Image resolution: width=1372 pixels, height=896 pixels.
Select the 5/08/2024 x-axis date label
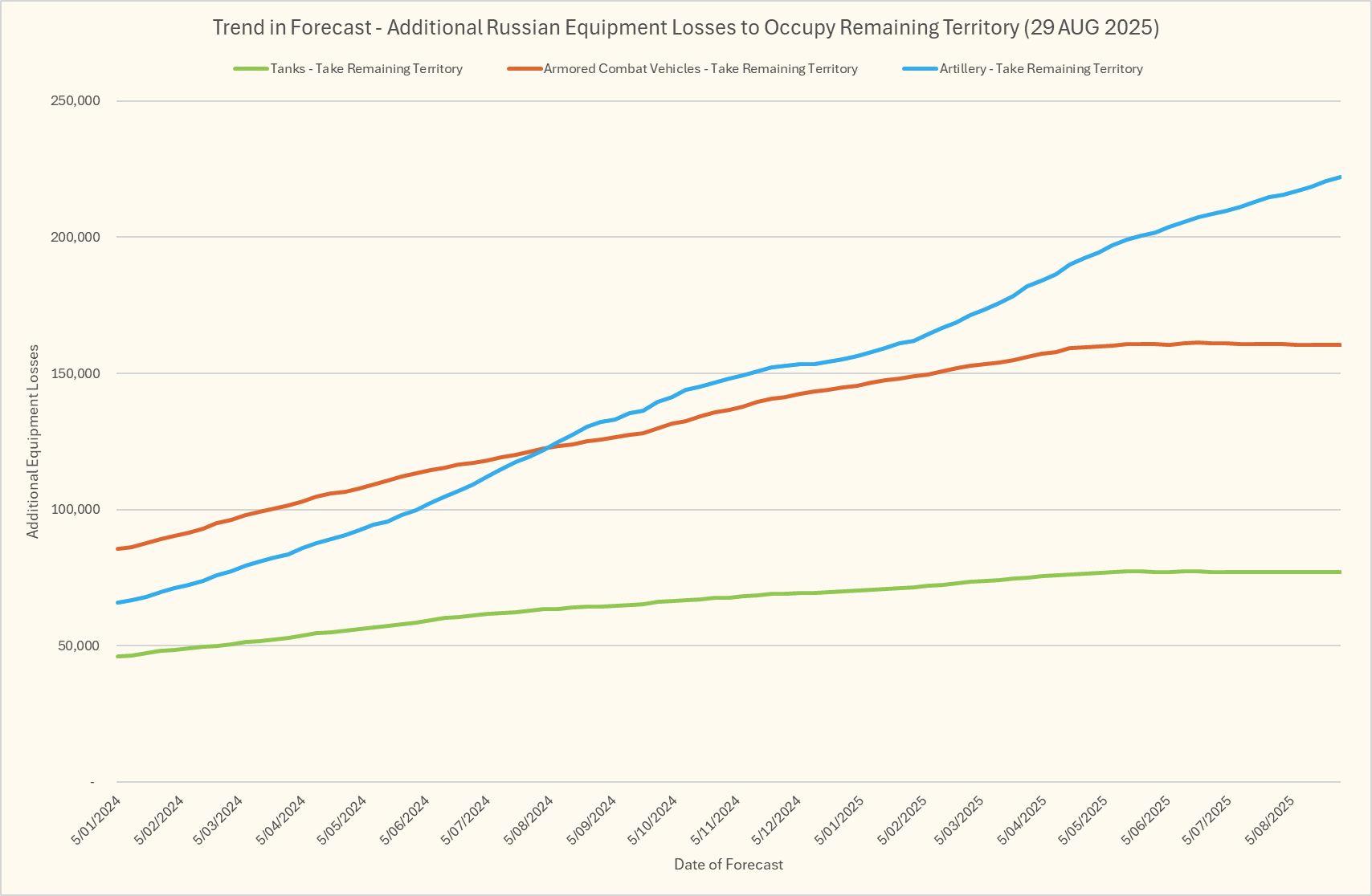529,820
